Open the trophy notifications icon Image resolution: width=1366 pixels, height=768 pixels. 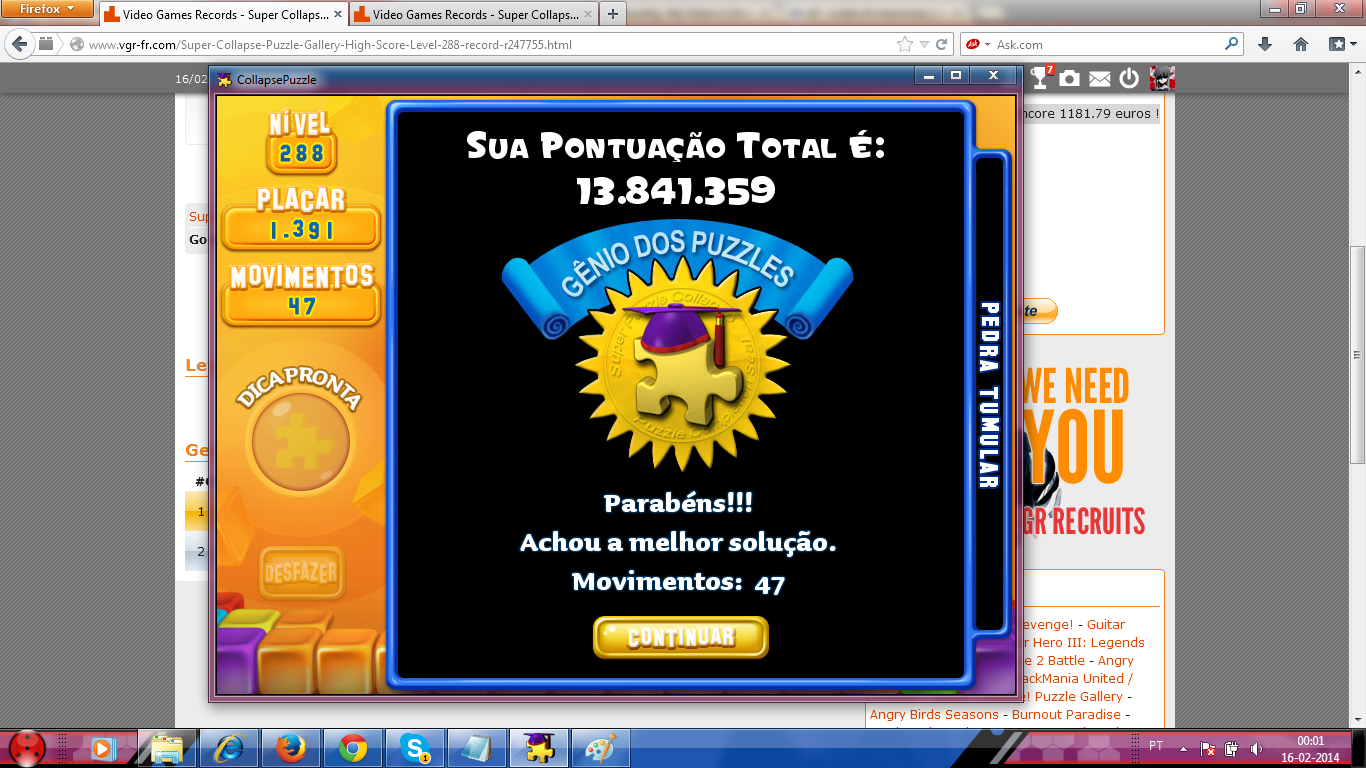point(1040,78)
